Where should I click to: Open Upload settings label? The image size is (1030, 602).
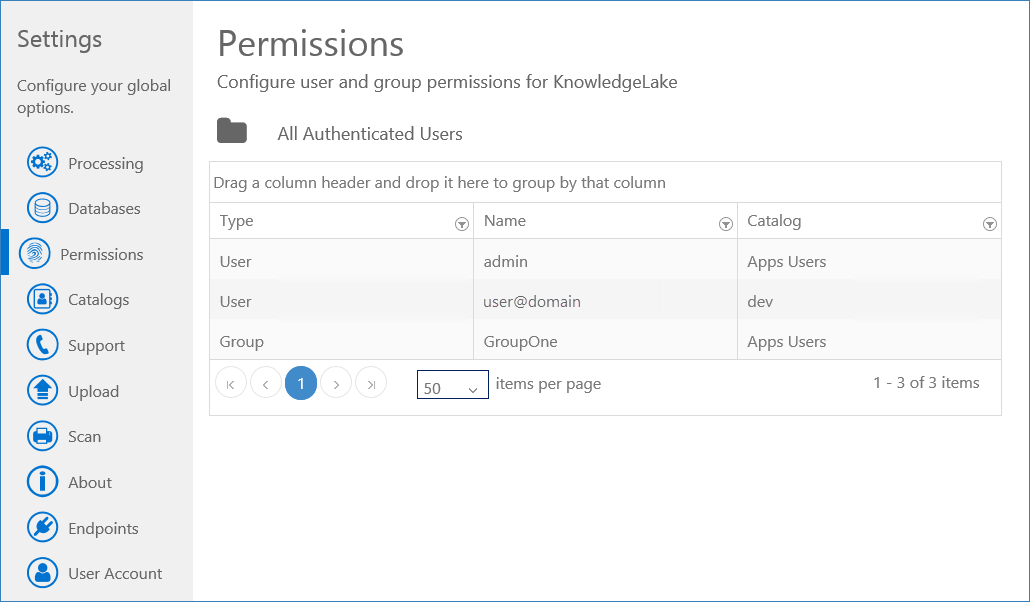click(x=93, y=392)
